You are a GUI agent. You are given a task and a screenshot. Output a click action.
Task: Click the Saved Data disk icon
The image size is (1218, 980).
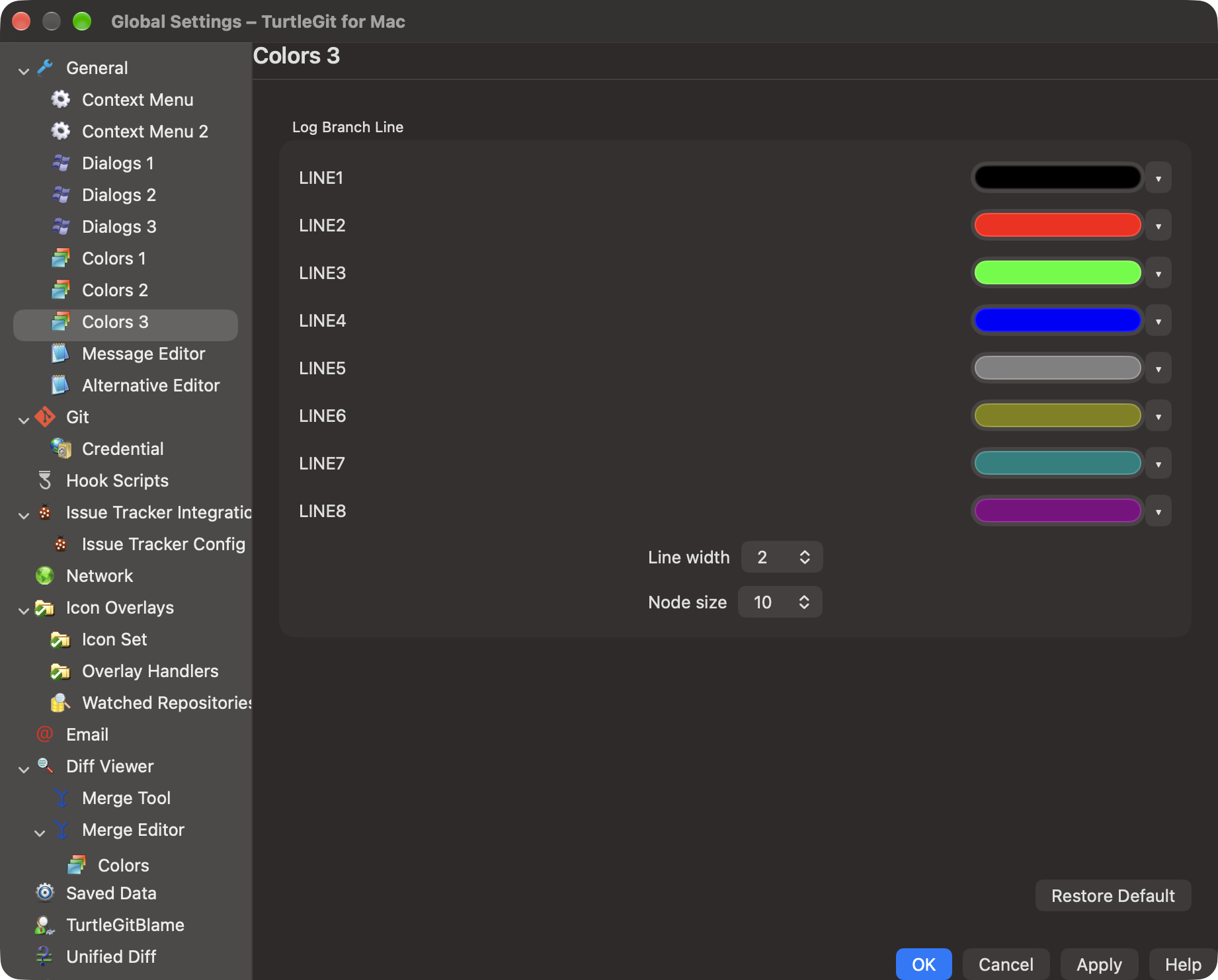click(x=45, y=893)
